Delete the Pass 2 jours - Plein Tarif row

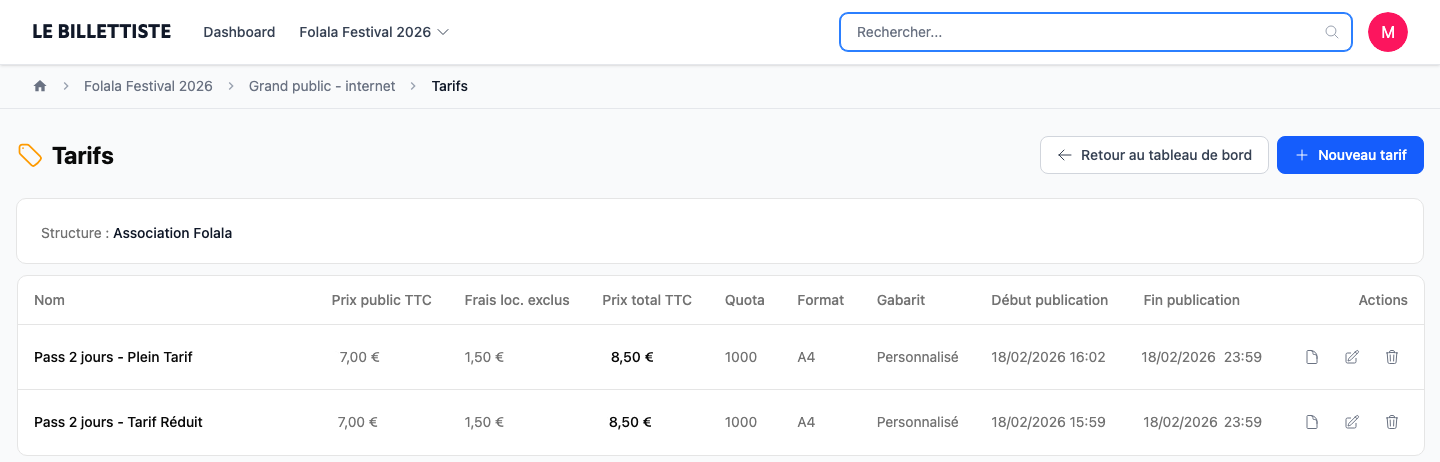pos(1392,357)
